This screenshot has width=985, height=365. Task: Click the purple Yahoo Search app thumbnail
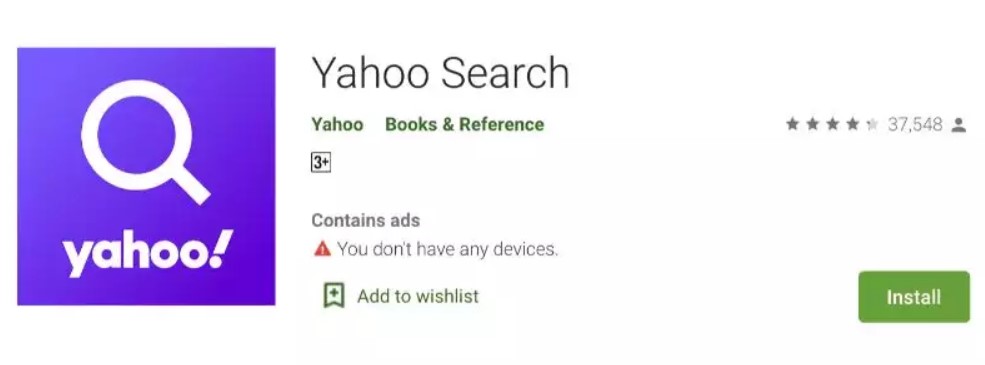coord(146,177)
